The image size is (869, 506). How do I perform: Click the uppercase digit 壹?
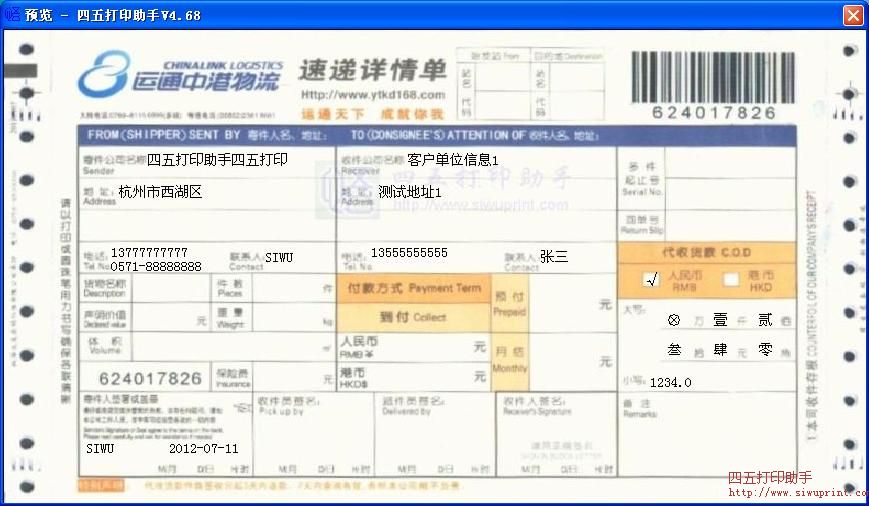tap(720, 320)
